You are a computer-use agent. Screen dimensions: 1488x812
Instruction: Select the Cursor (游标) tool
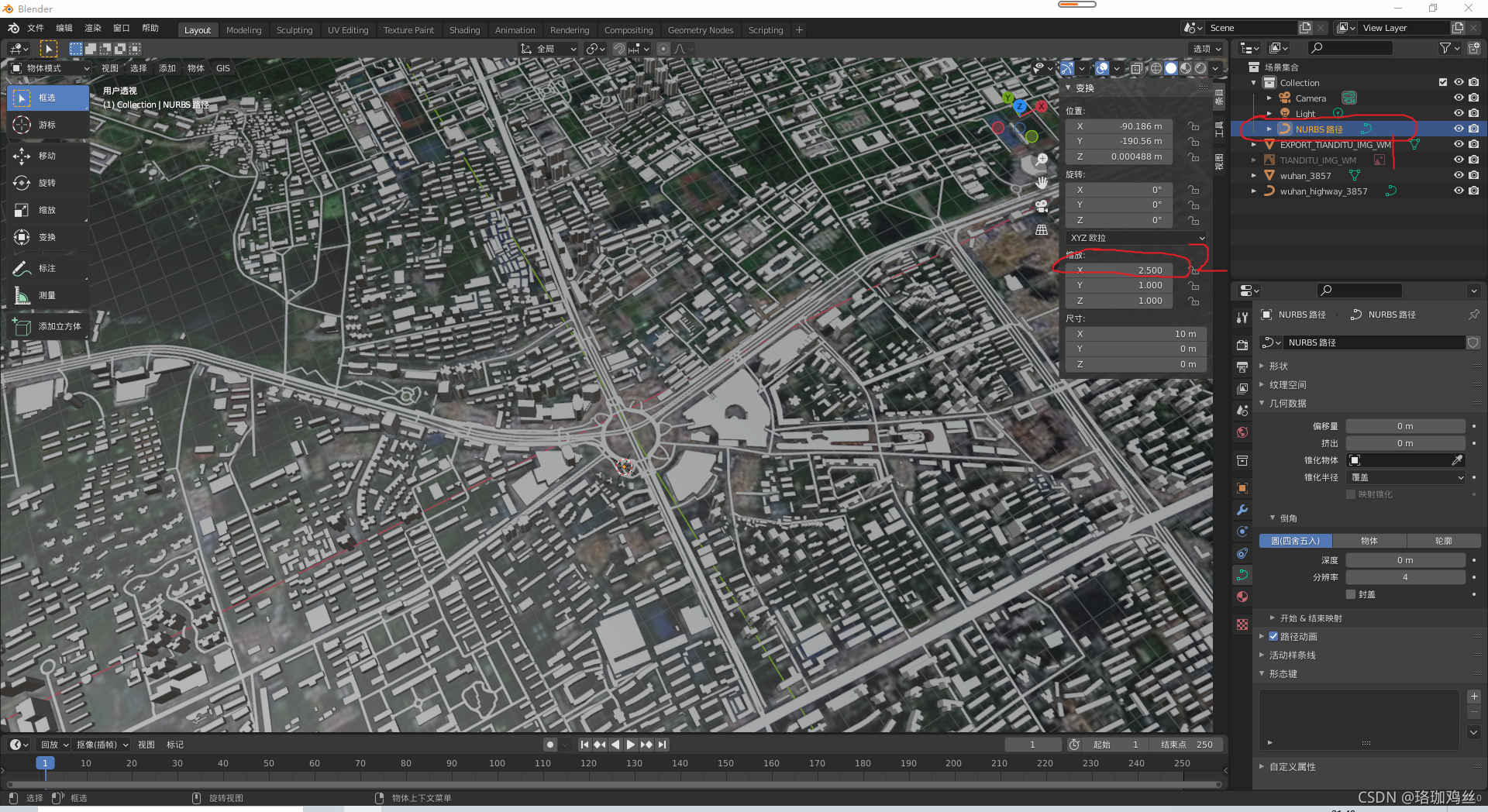(48, 125)
